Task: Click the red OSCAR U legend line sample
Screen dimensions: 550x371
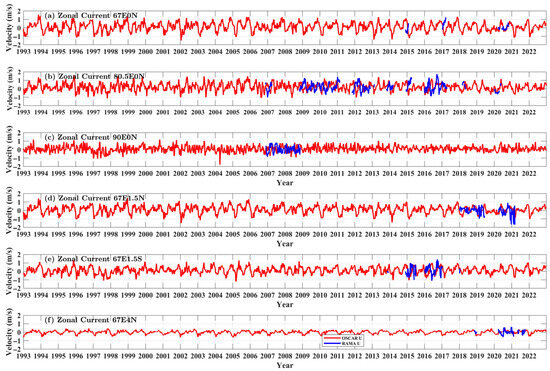Action: (x=331, y=338)
